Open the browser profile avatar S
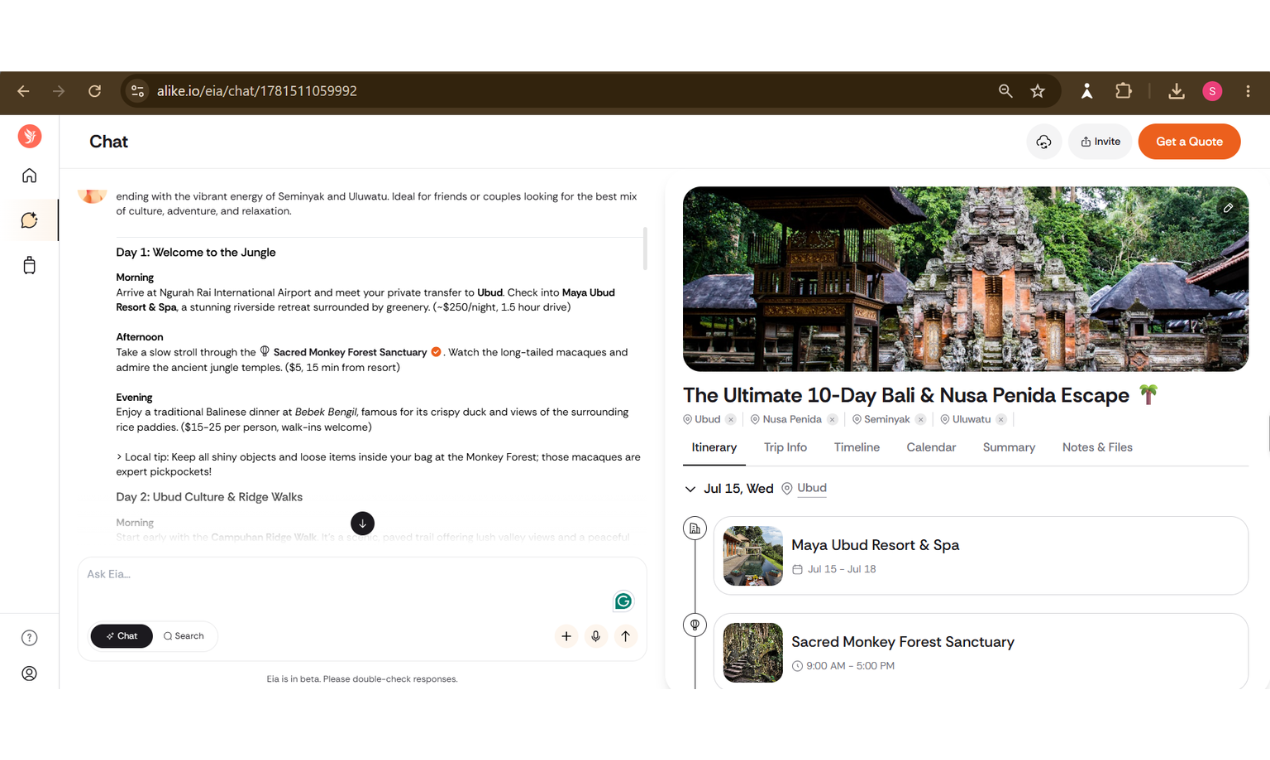Screen dimensions: 1270x760 [x=1212, y=91]
